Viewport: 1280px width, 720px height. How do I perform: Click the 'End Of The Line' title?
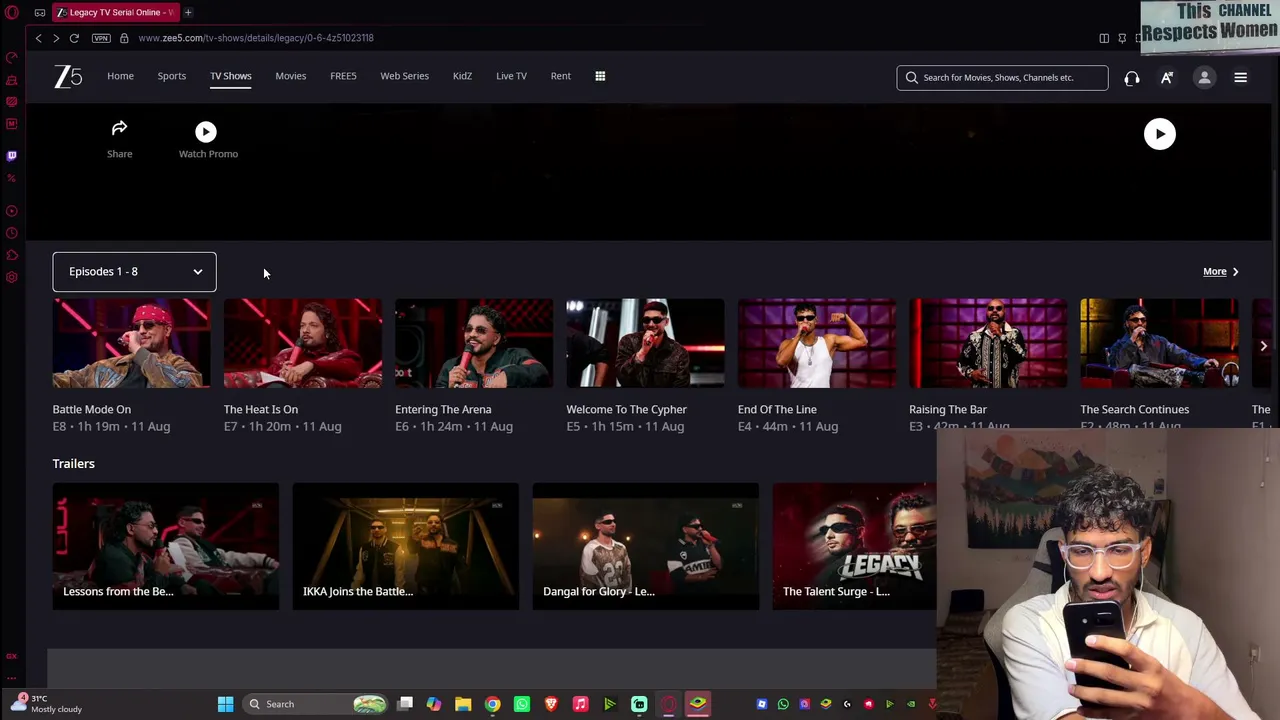click(777, 409)
